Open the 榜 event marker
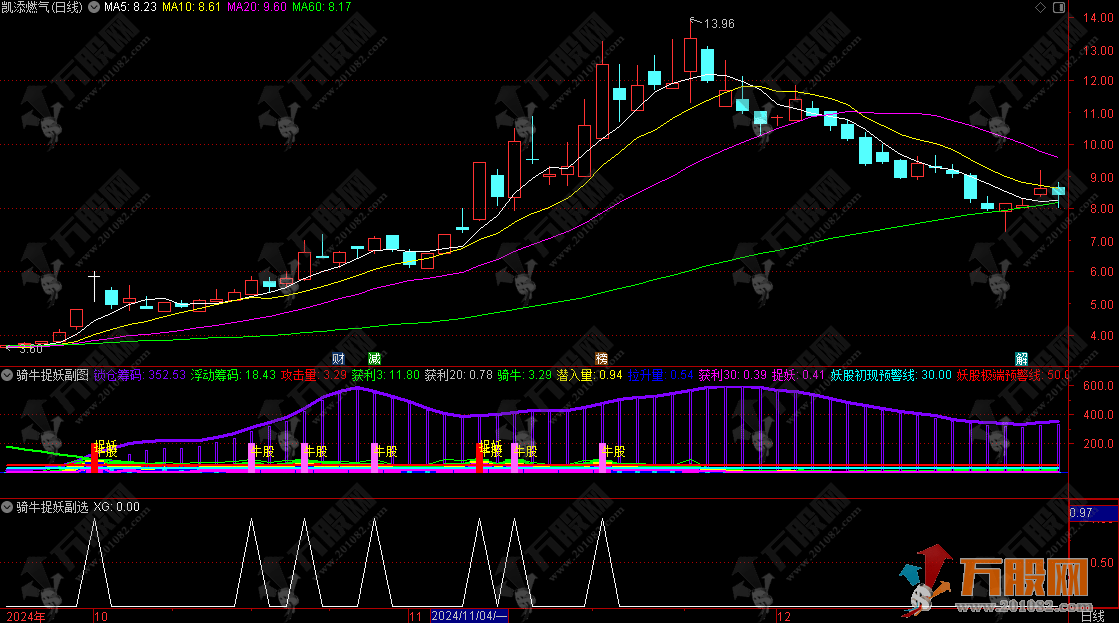 (602, 358)
